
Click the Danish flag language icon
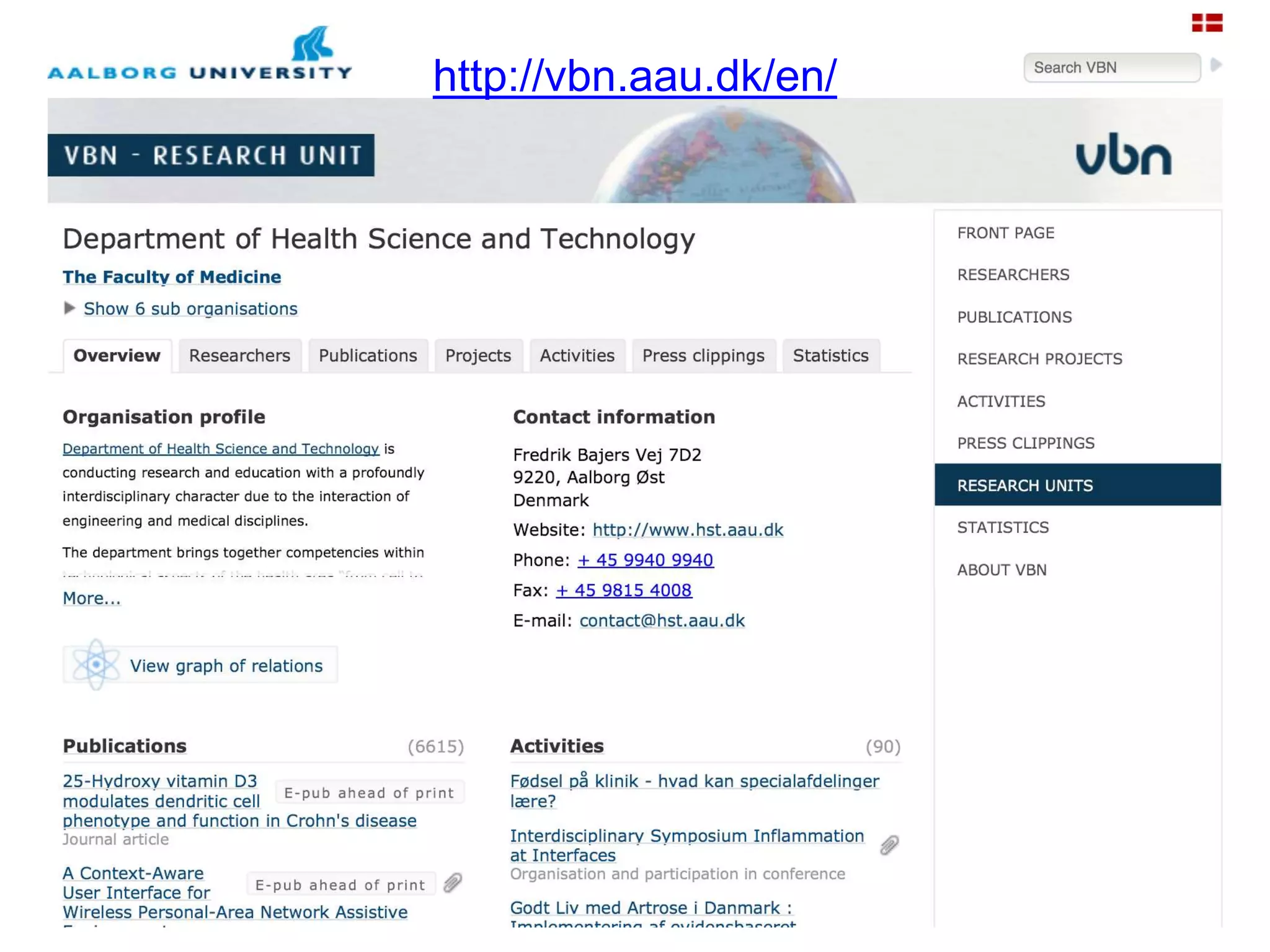[x=1206, y=23]
